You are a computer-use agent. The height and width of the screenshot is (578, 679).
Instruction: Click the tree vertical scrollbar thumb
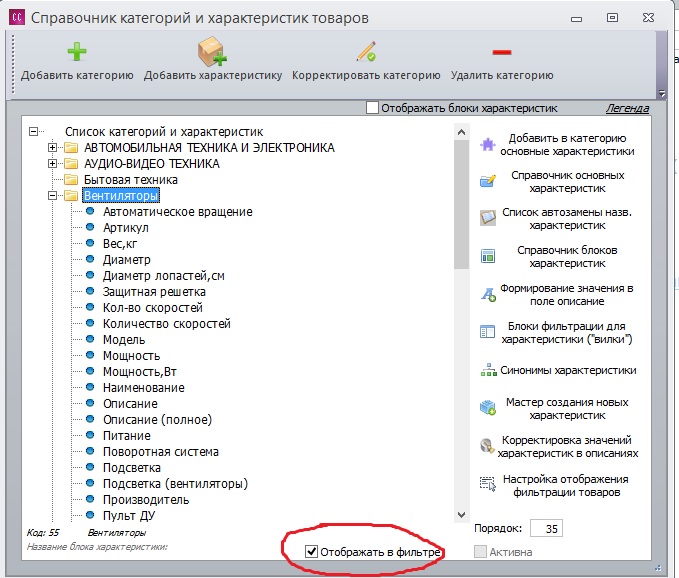click(461, 204)
